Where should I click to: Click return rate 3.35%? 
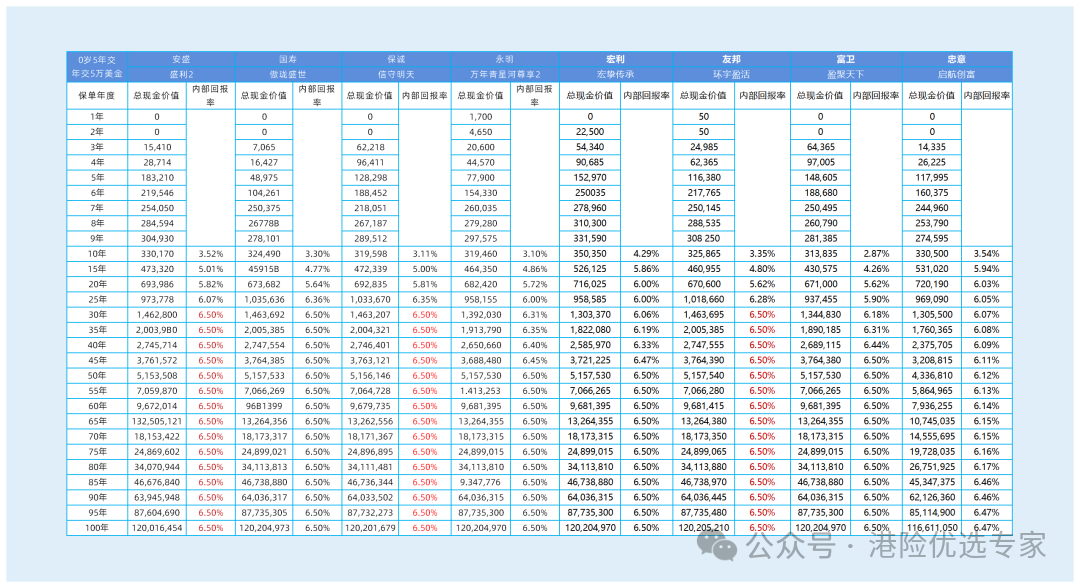tap(762, 254)
